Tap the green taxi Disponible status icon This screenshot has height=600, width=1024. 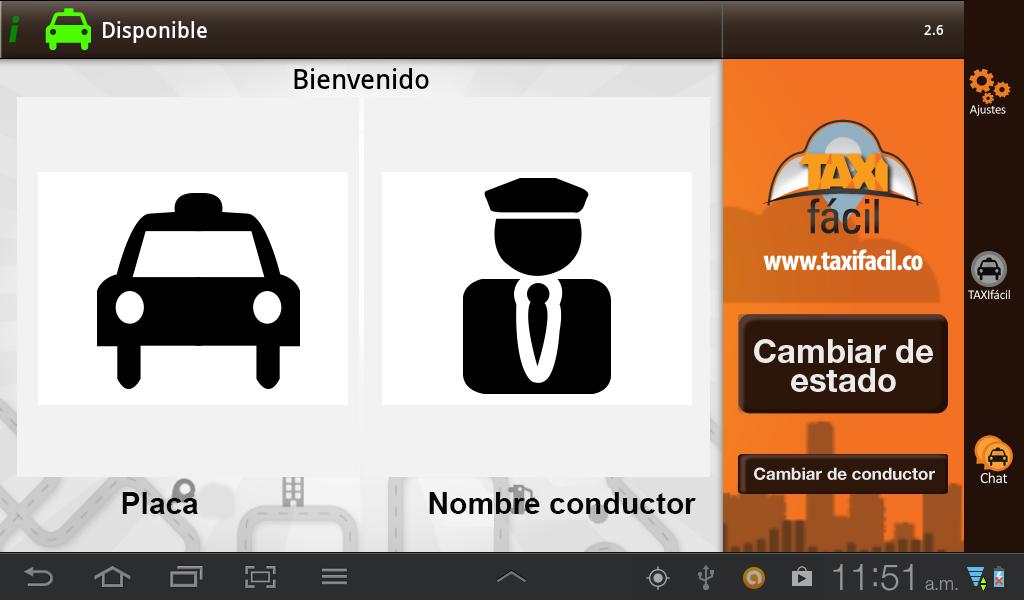66,28
